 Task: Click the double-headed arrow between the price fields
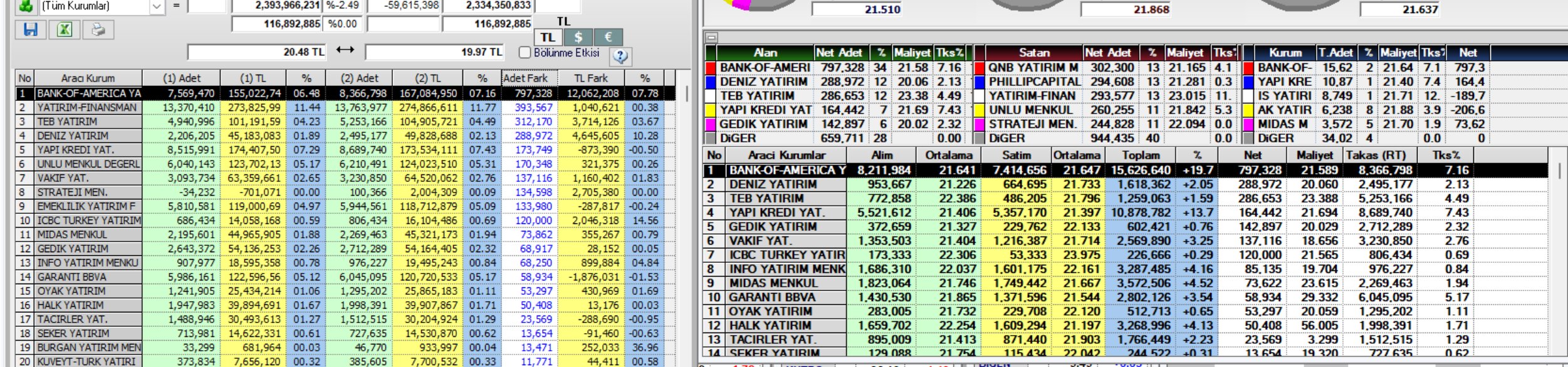[x=345, y=50]
